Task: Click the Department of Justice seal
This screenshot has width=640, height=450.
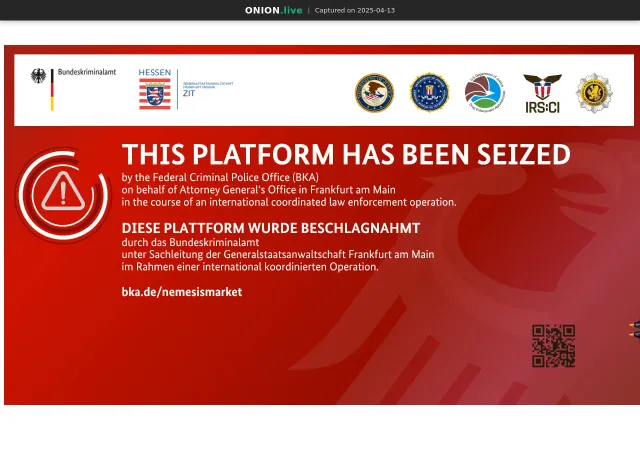Action: click(x=374, y=93)
